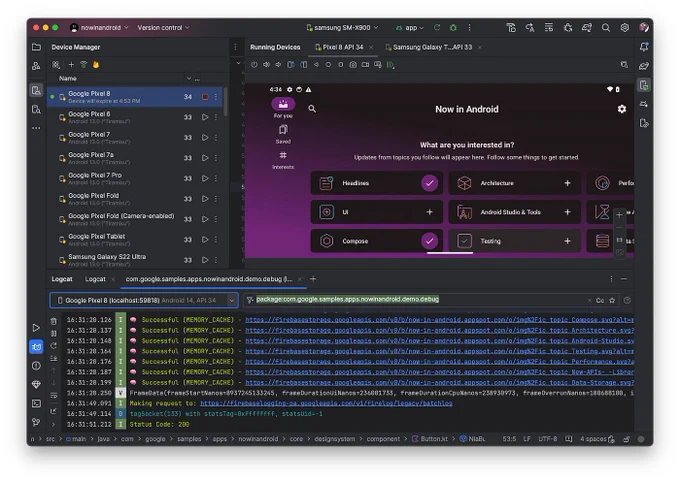The height and width of the screenshot is (482, 680).
Task: Start emulator screen recording icon
Action: pos(365,65)
